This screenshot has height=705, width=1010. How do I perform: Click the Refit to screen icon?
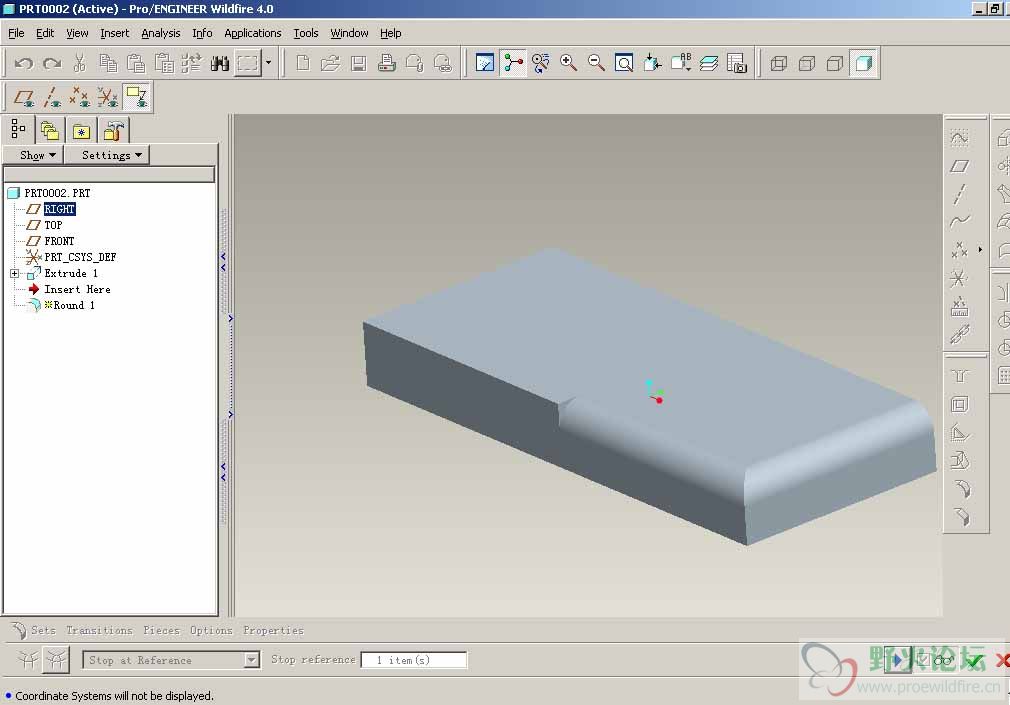[x=624, y=63]
